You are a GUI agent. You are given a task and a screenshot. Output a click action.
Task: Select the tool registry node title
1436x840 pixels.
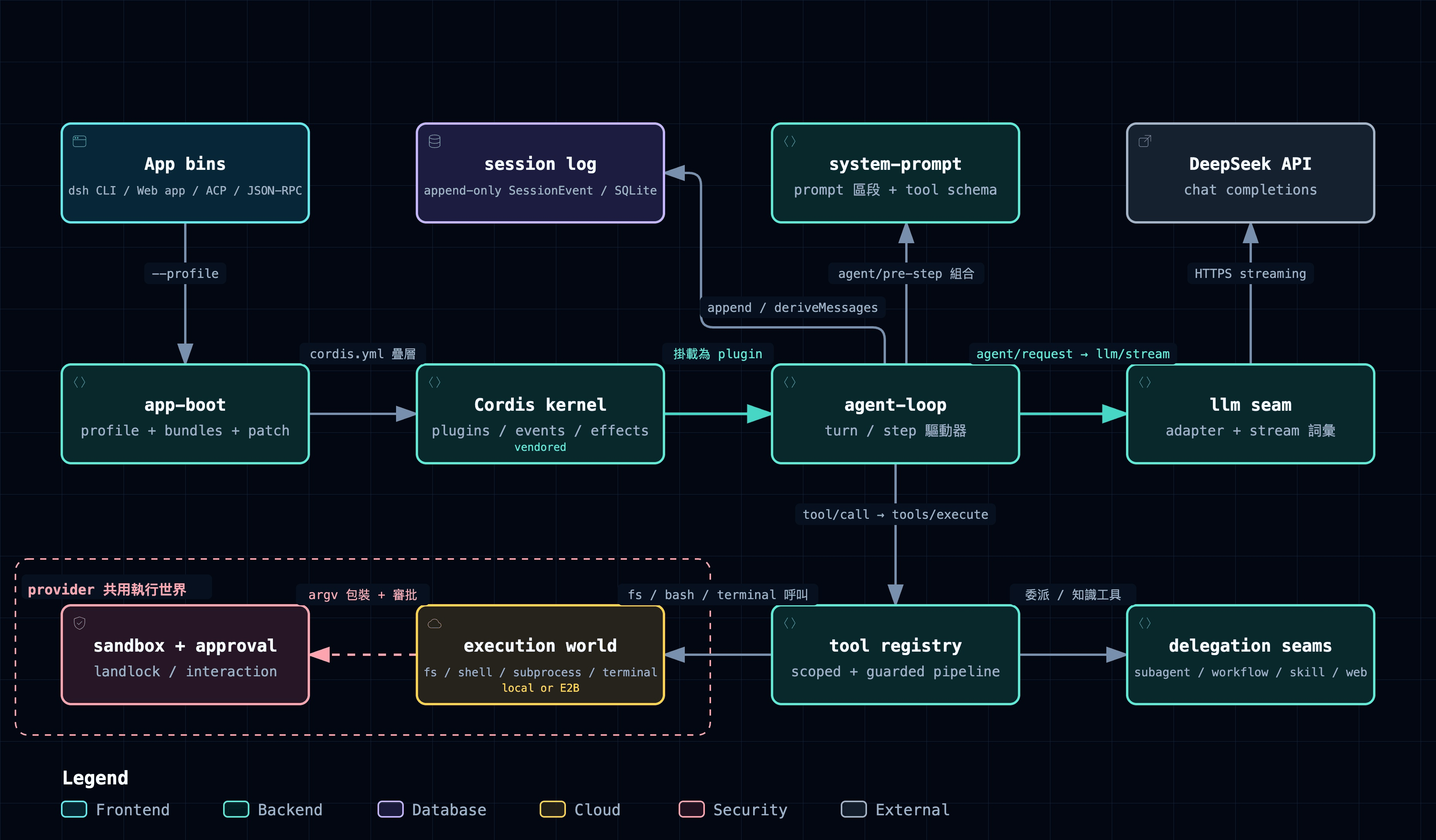(x=895, y=646)
